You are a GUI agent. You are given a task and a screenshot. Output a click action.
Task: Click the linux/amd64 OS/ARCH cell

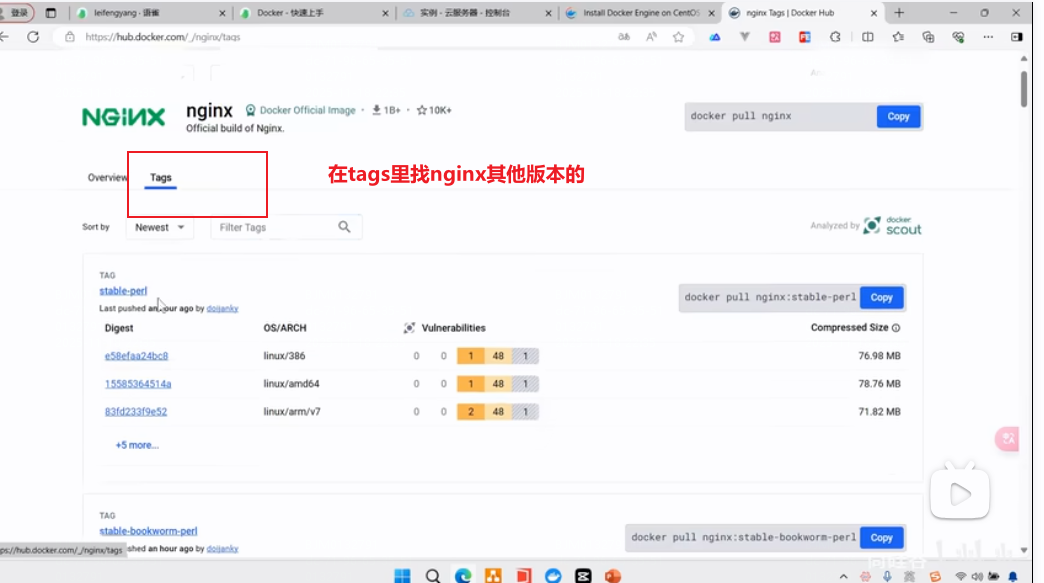coord(291,384)
